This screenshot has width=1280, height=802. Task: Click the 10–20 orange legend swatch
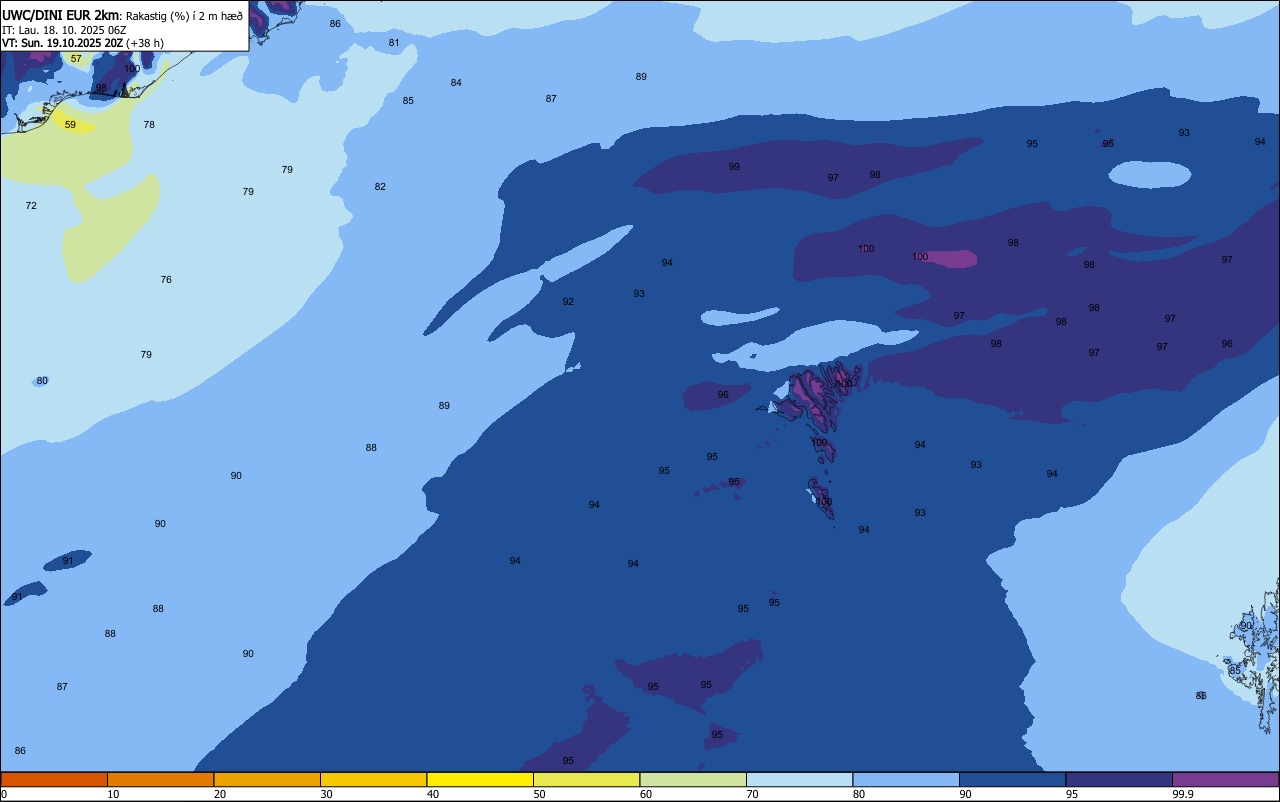tap(160, 779)
